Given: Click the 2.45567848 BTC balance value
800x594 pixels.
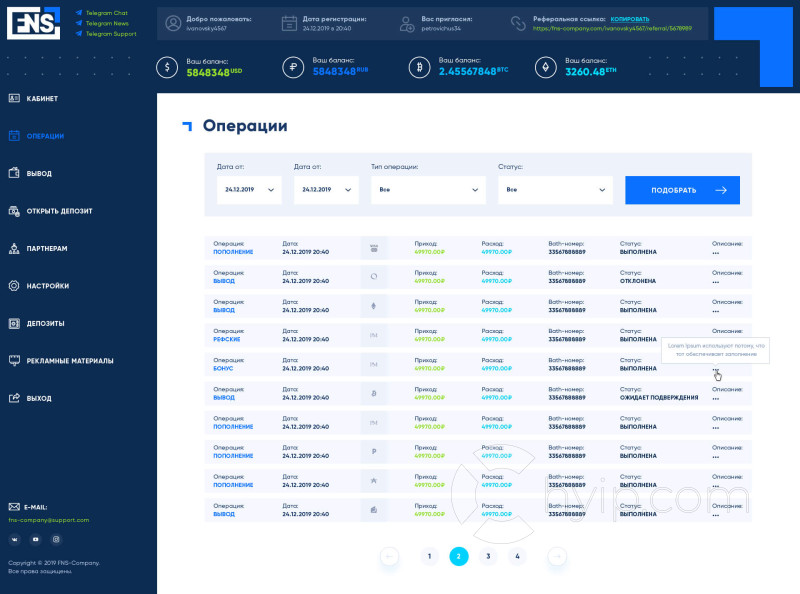Looking at the screenshot, I should tap(473, 71).
